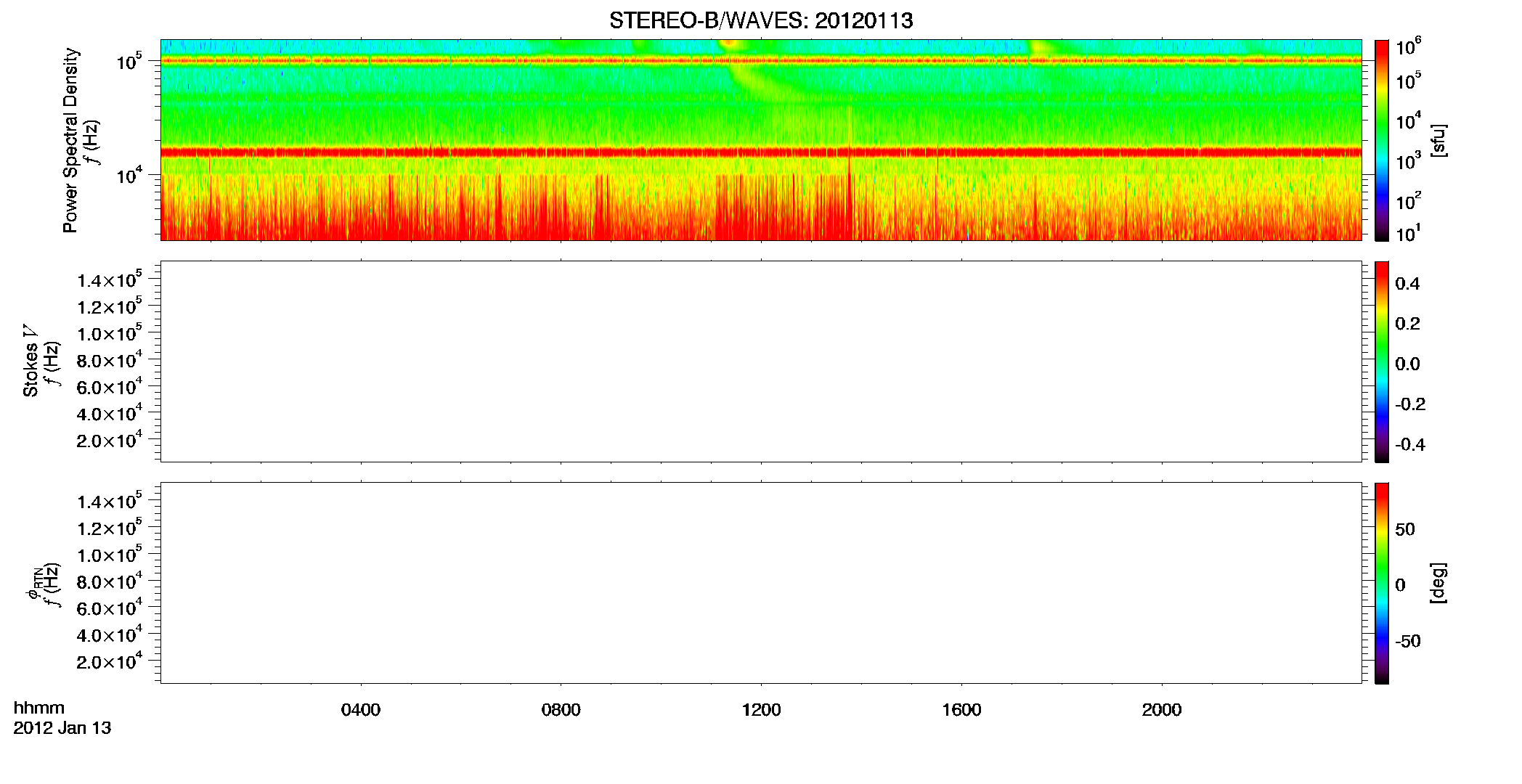Image resolution: width=1522 pixels, height=784 pixels.
Task: Click the STEREO-B/WAVES: 20120113 plot title
Action: tap(761, 20)
